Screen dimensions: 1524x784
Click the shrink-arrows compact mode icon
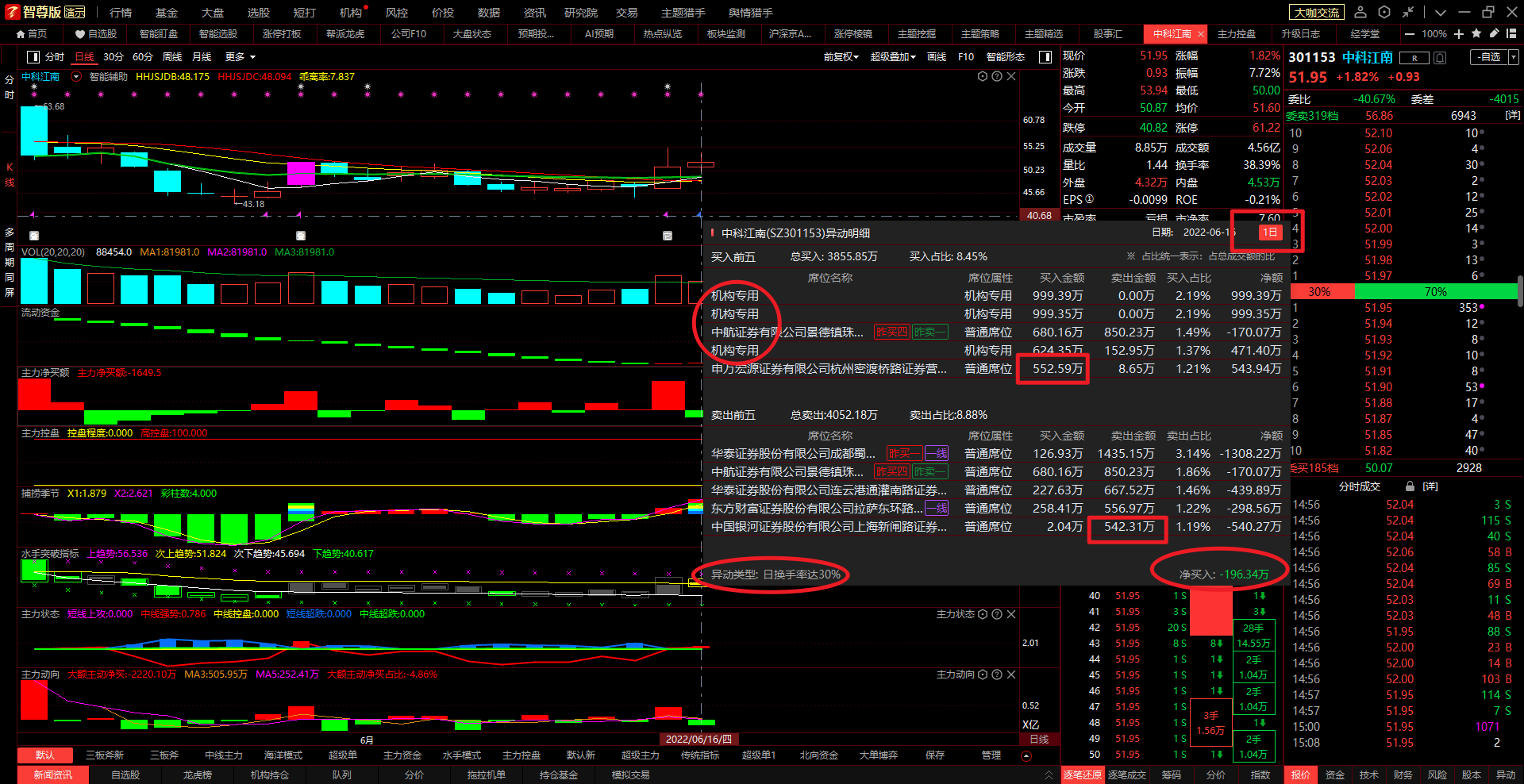click(x=1408, y=12)
